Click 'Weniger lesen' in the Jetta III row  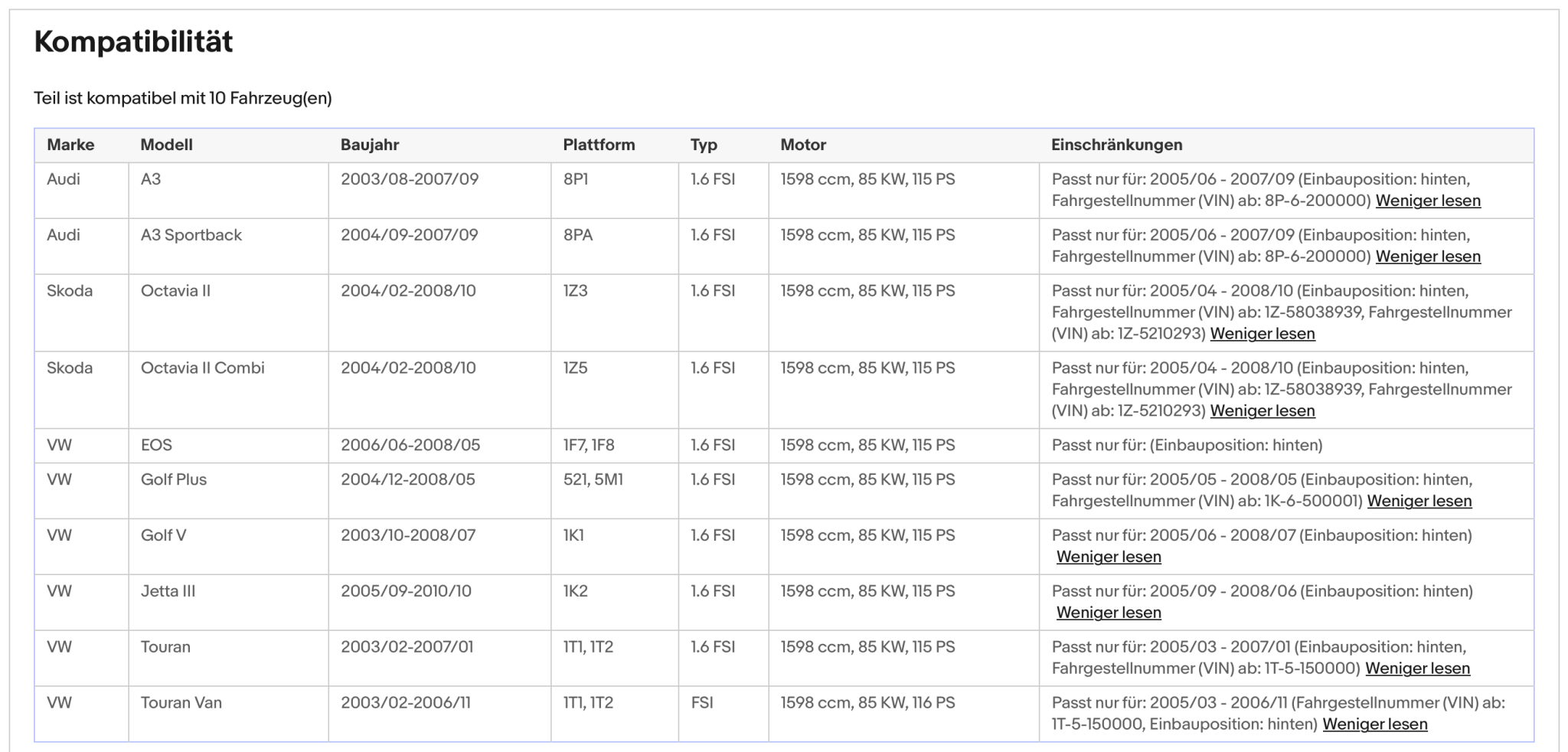tap(1109, 613)
